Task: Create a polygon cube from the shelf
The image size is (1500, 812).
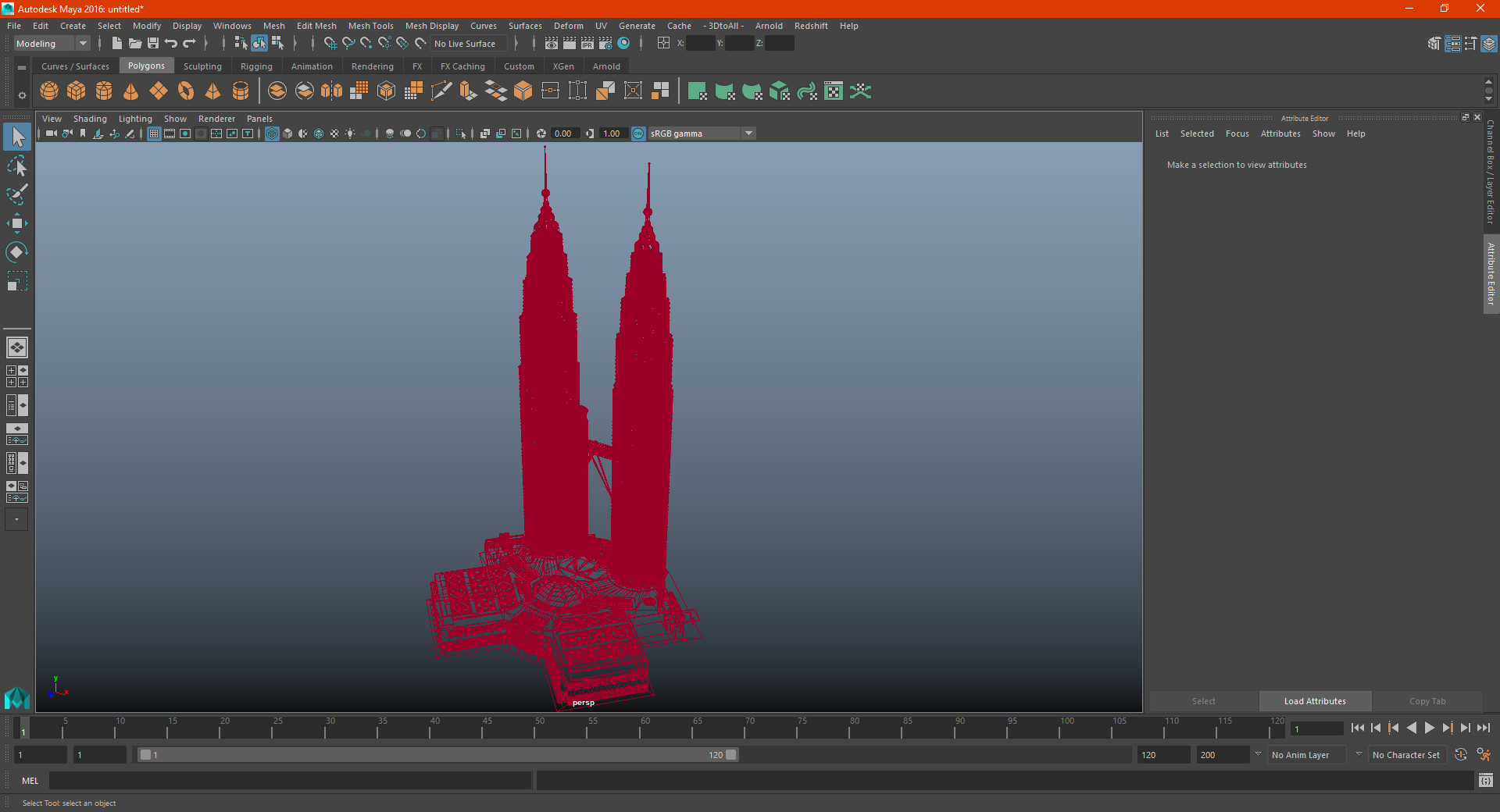Action: [77, 91]
